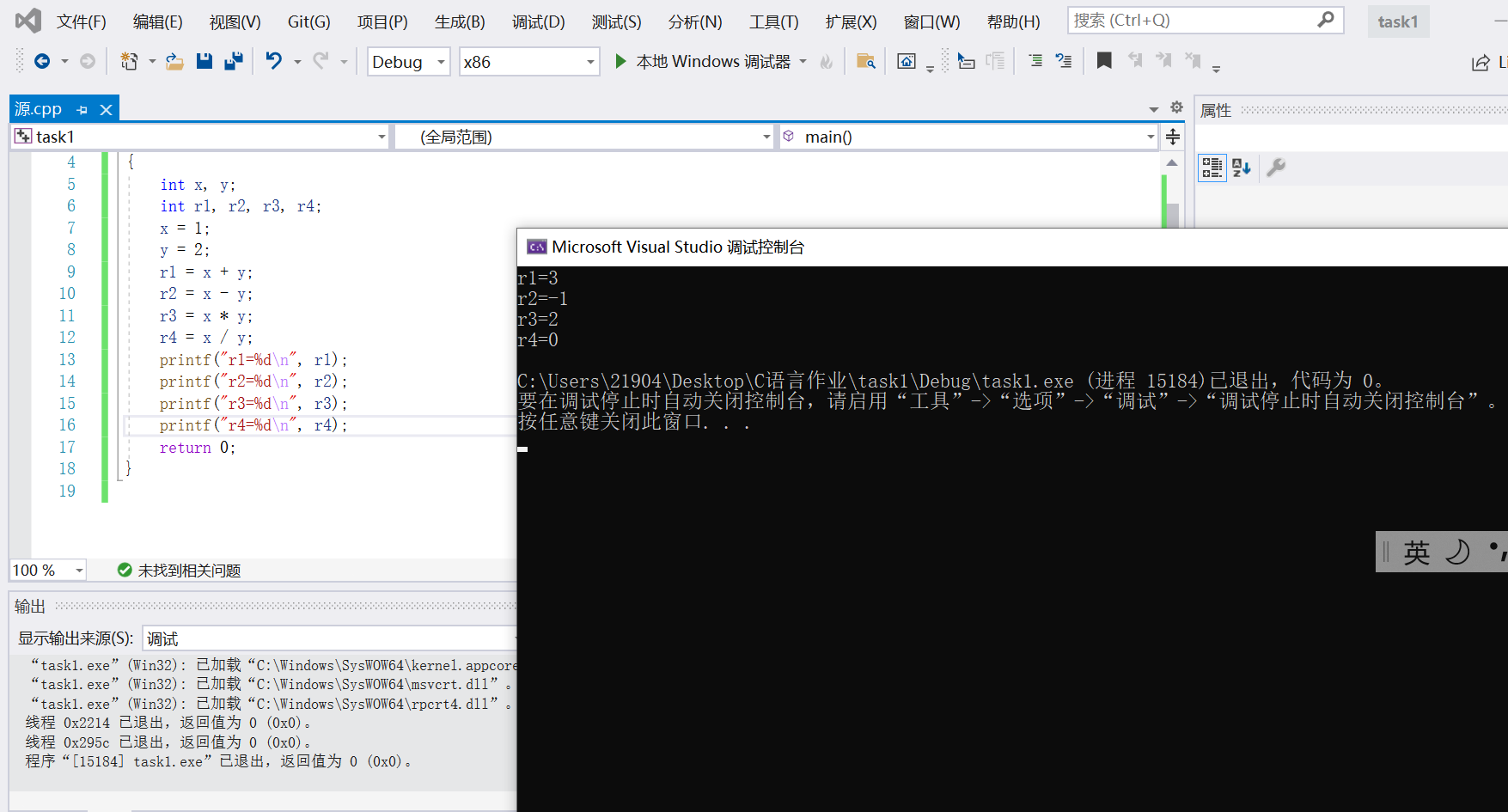Viewport: 1508px width, 812px height.
Task: Save the current file with the disk icon
Action: click(205, 61)
